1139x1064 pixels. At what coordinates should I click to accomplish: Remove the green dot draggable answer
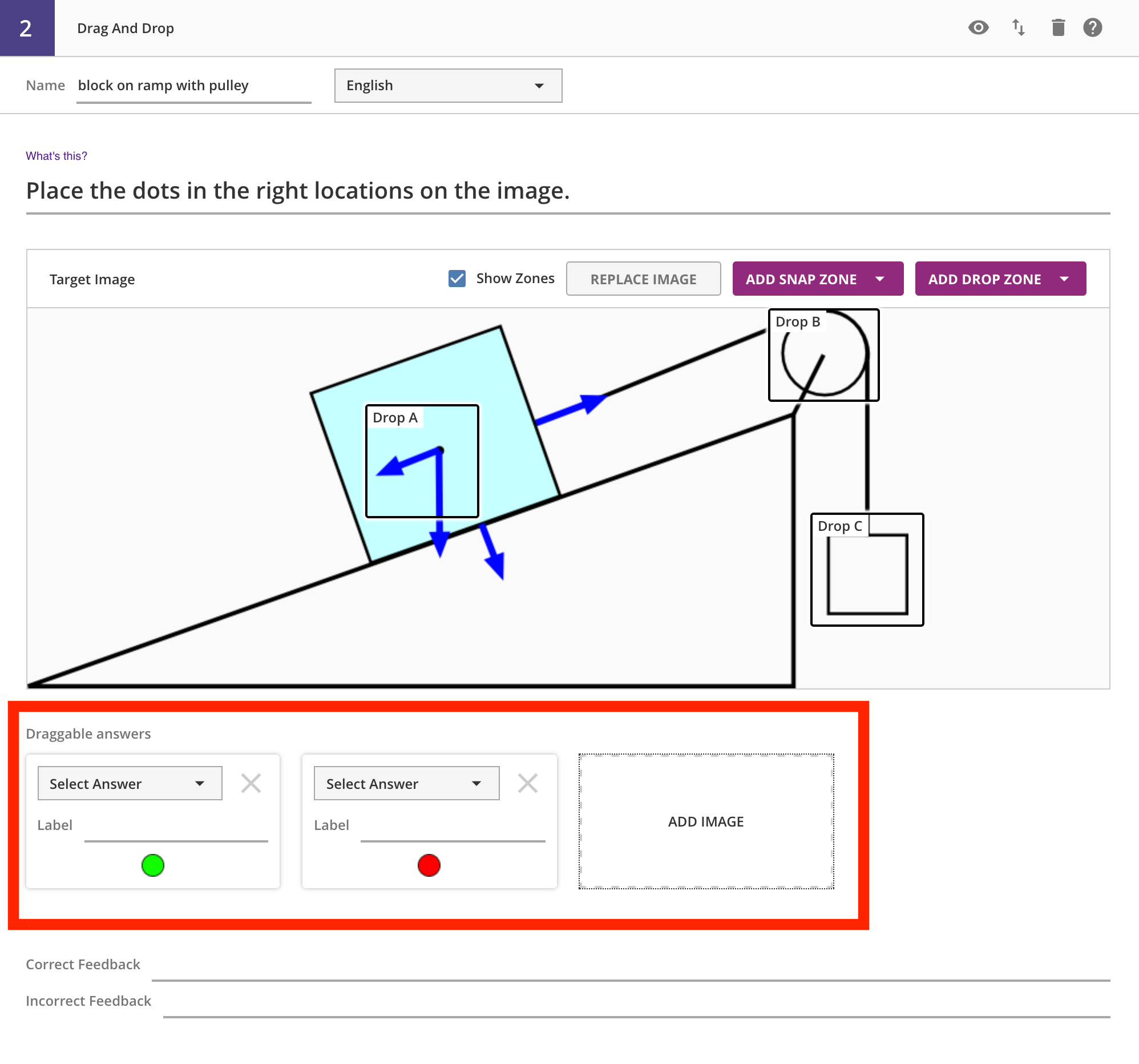(251, 783)
